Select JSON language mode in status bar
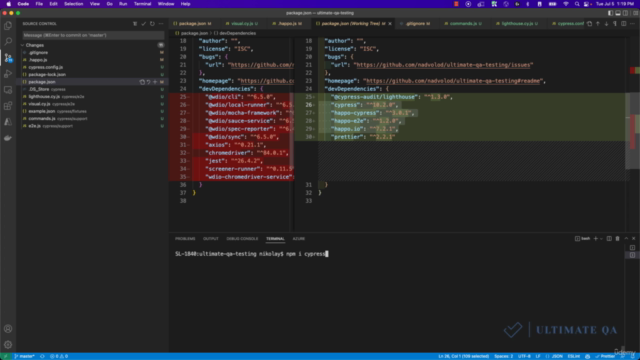Screen dimensions: 640x360 point(557,356)
